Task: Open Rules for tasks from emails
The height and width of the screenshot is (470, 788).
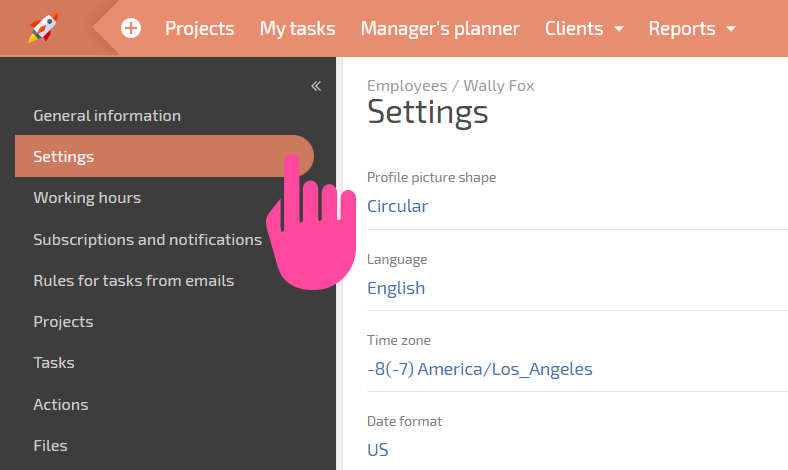Action: 134,280
